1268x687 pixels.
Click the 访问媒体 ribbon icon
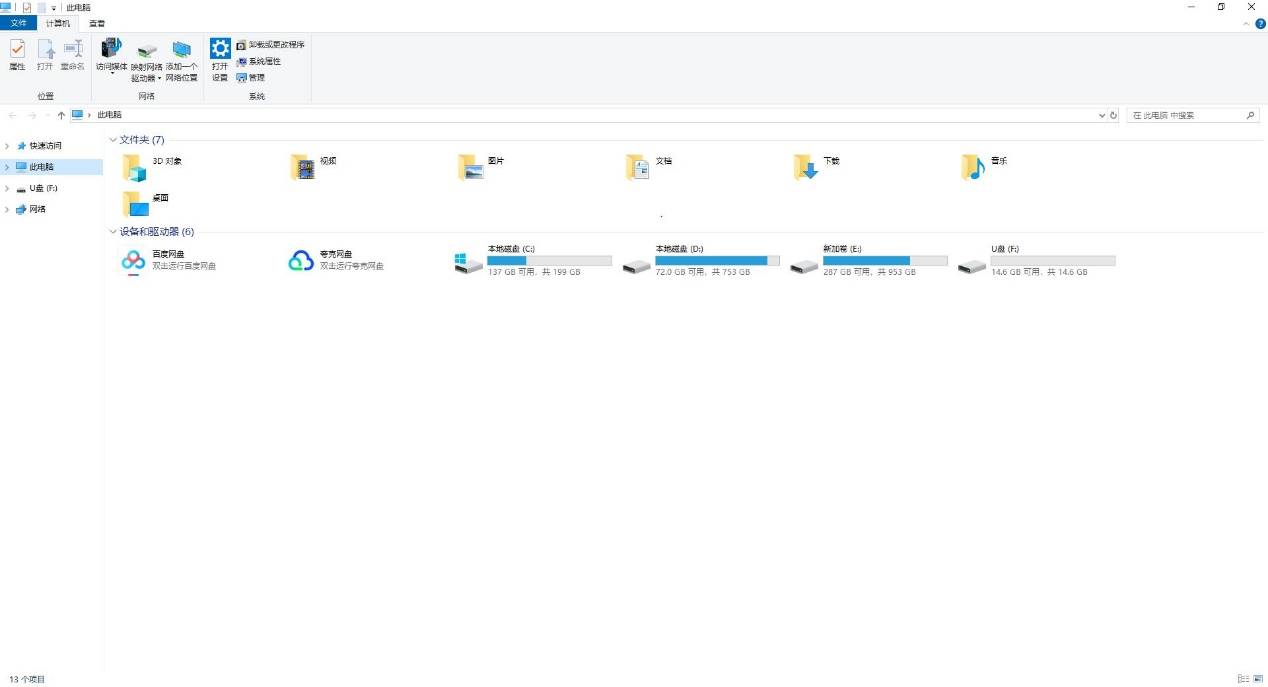pyautogui.click(x=111, y=55)
